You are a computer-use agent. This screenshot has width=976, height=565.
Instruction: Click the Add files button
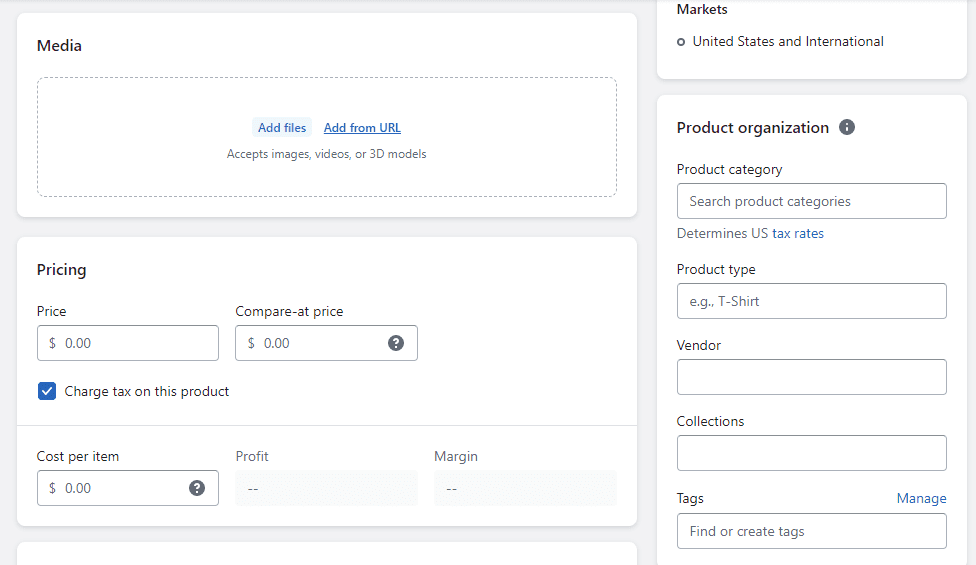click(282, 128)
